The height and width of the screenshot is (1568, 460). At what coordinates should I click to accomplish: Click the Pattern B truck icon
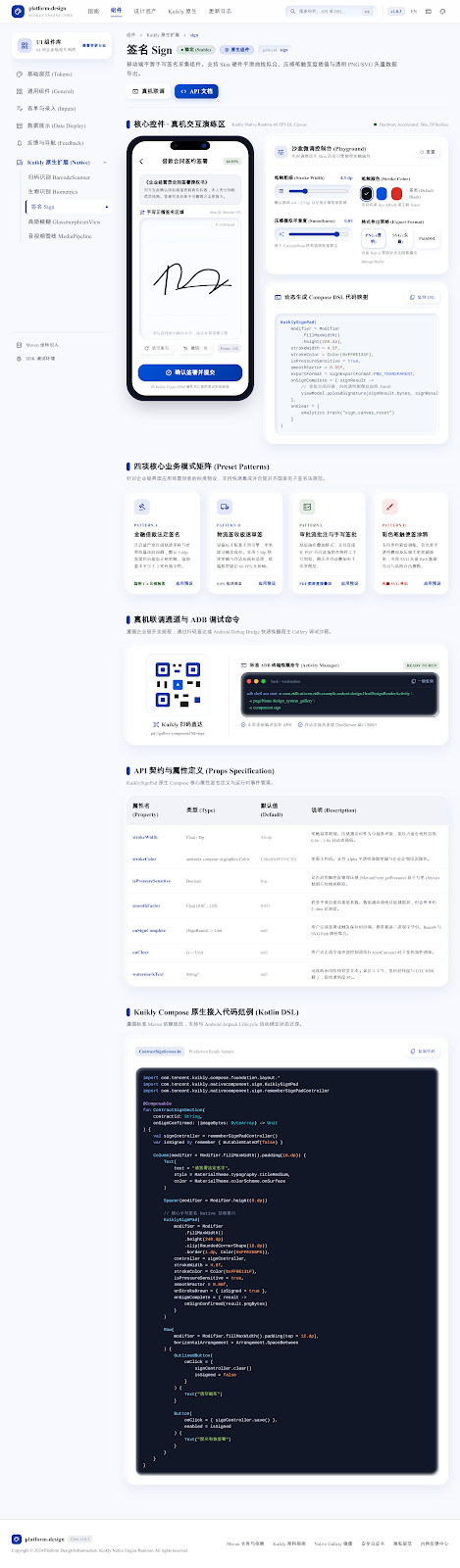pyautogui.click(x=225, y=507)
